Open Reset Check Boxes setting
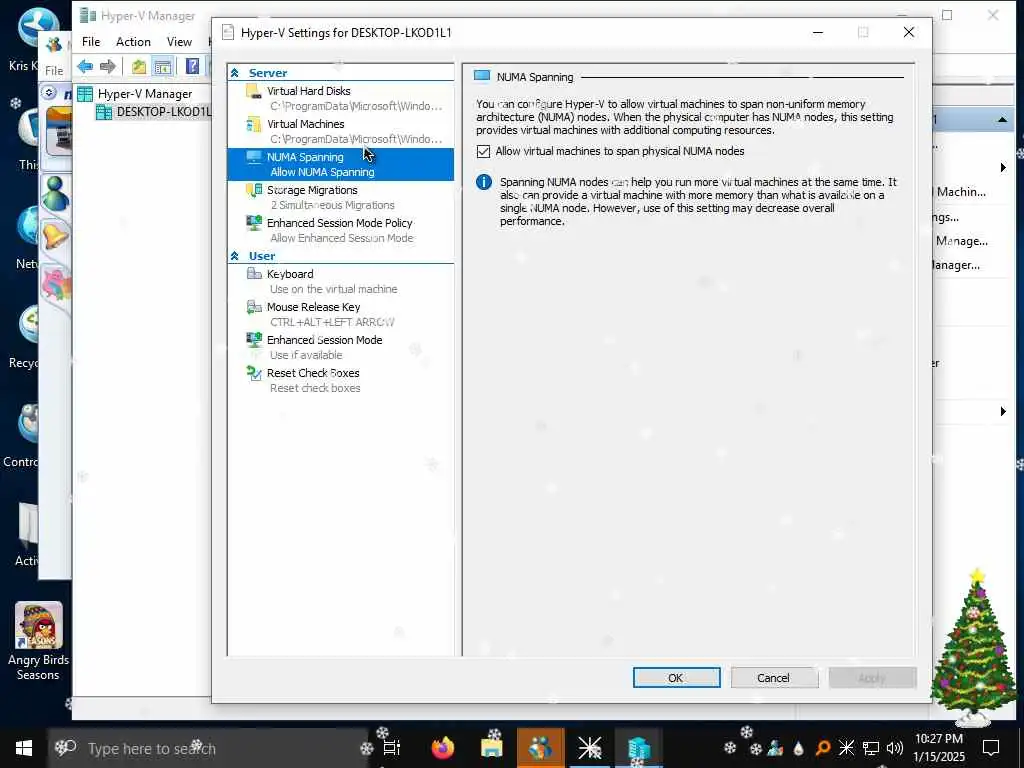1024x768 pixels. click(x=340, y=380)
